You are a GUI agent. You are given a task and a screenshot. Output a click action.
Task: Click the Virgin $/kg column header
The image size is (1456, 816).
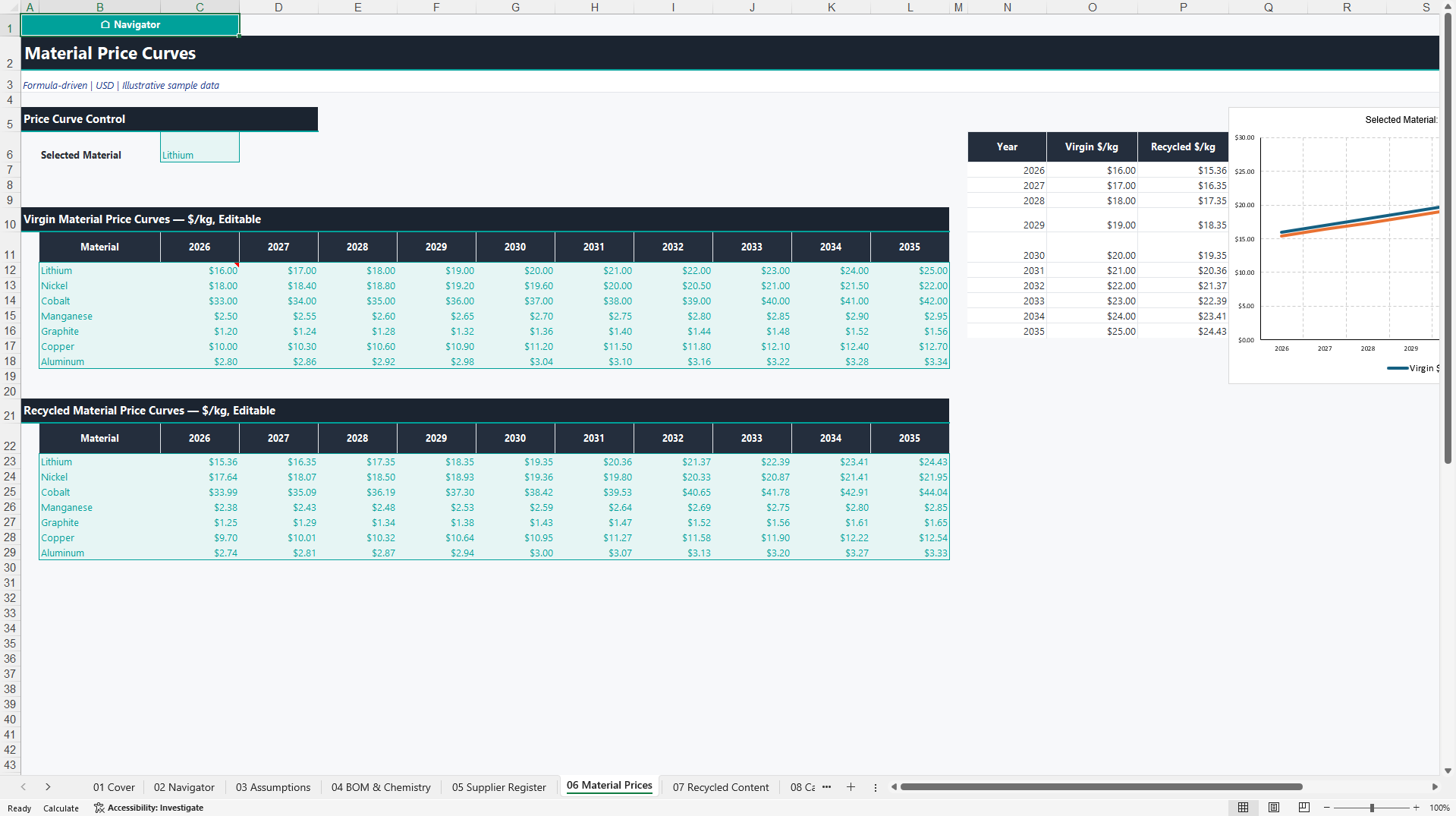(1092, 147)
